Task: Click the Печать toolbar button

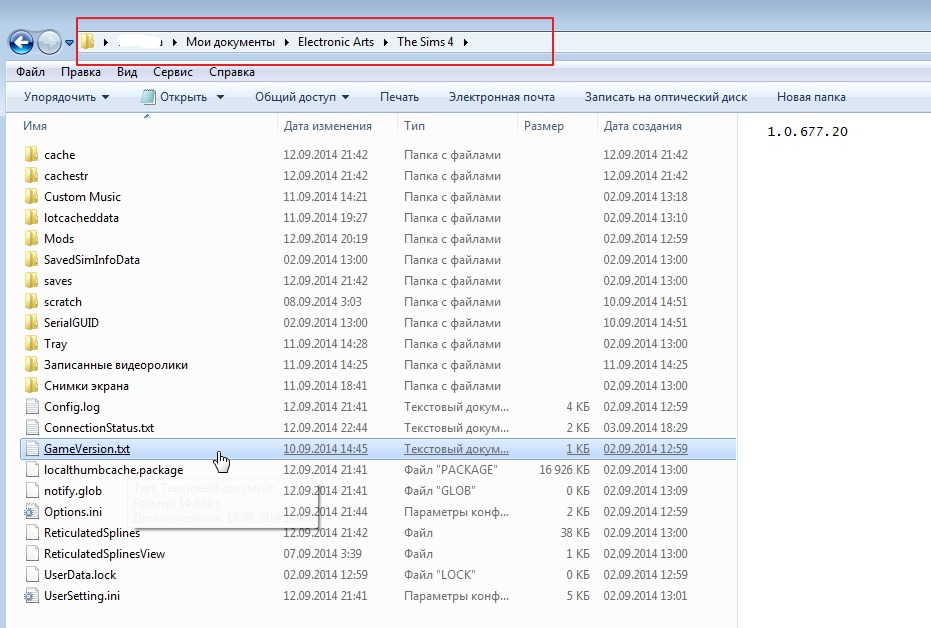Action: pyautogui.click(x=400, y=97)
